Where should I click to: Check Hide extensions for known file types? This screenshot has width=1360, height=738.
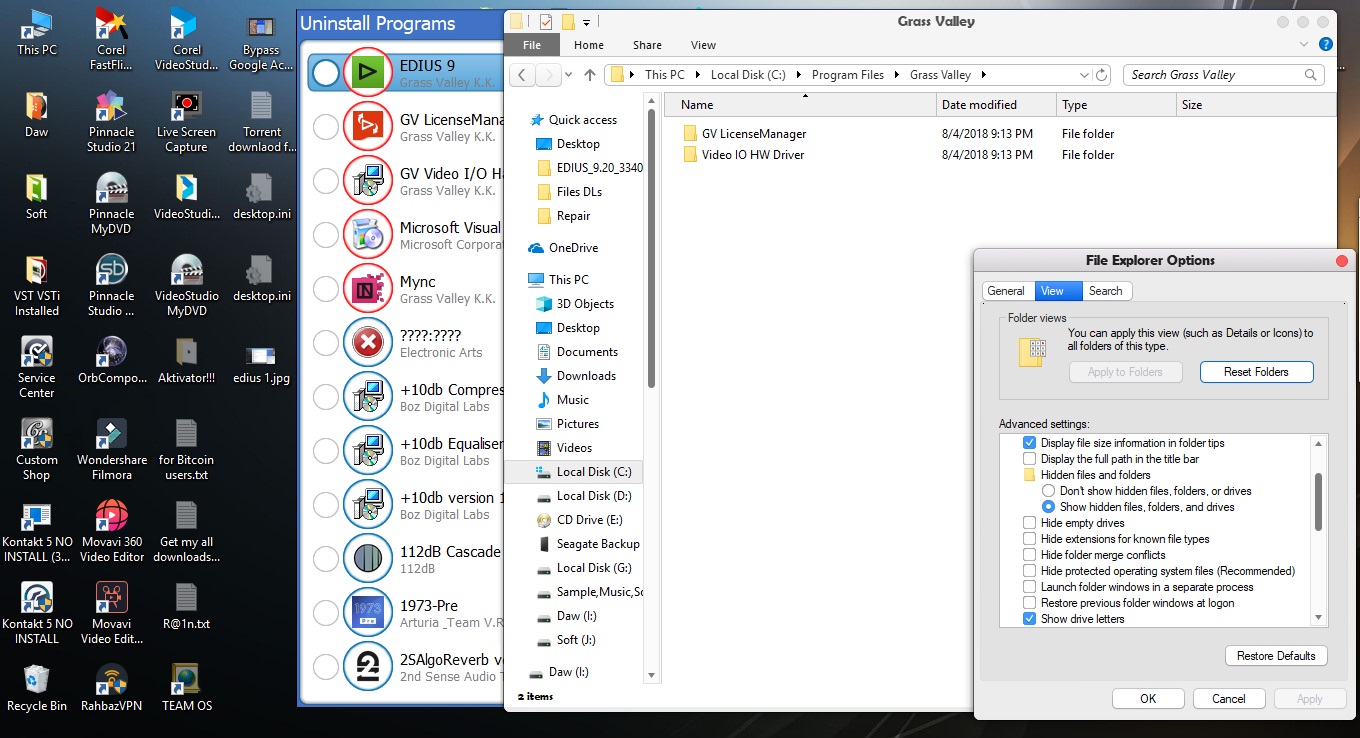[x=1029, y=539]
